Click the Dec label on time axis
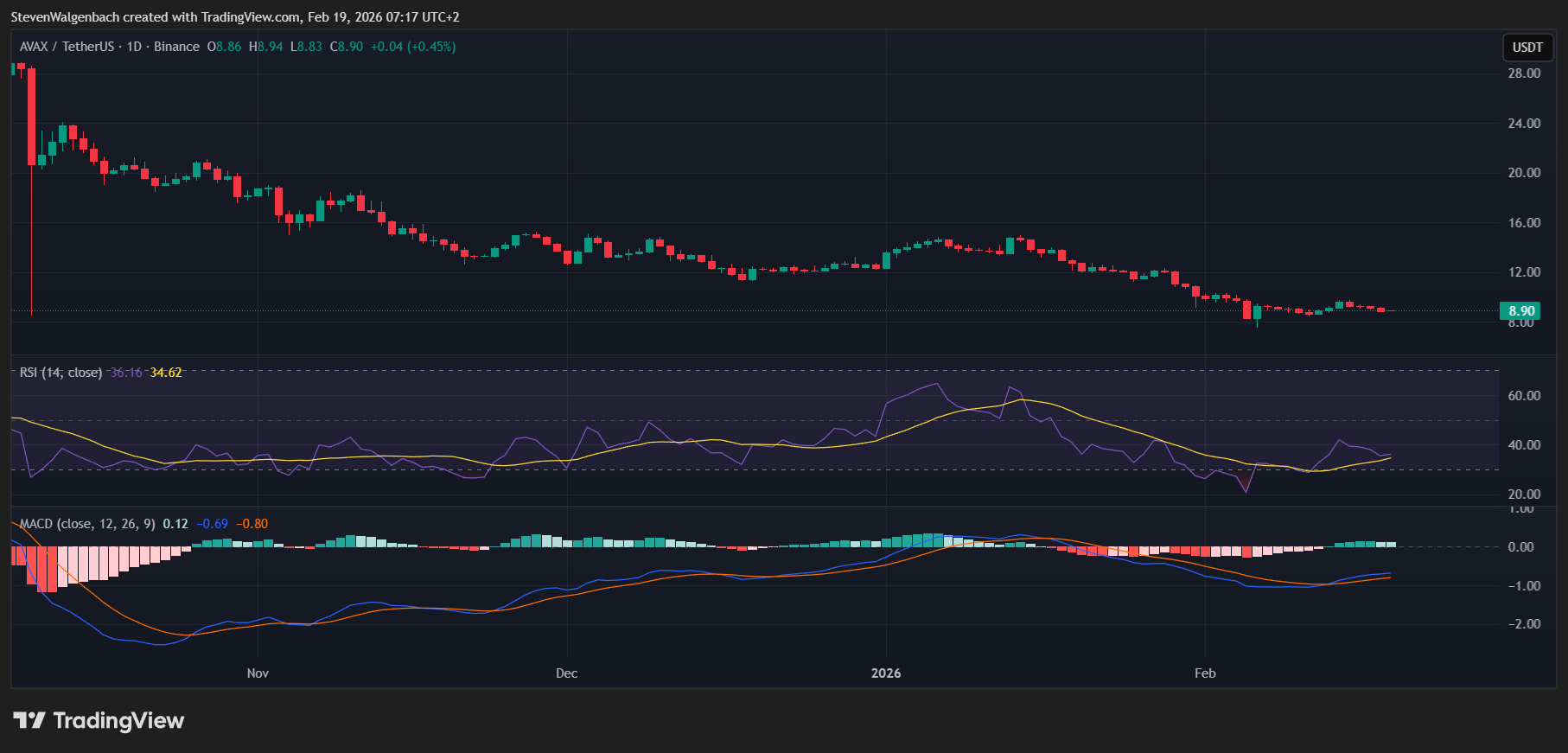Viewport: 1568px width, 753px height. [566, 673]
